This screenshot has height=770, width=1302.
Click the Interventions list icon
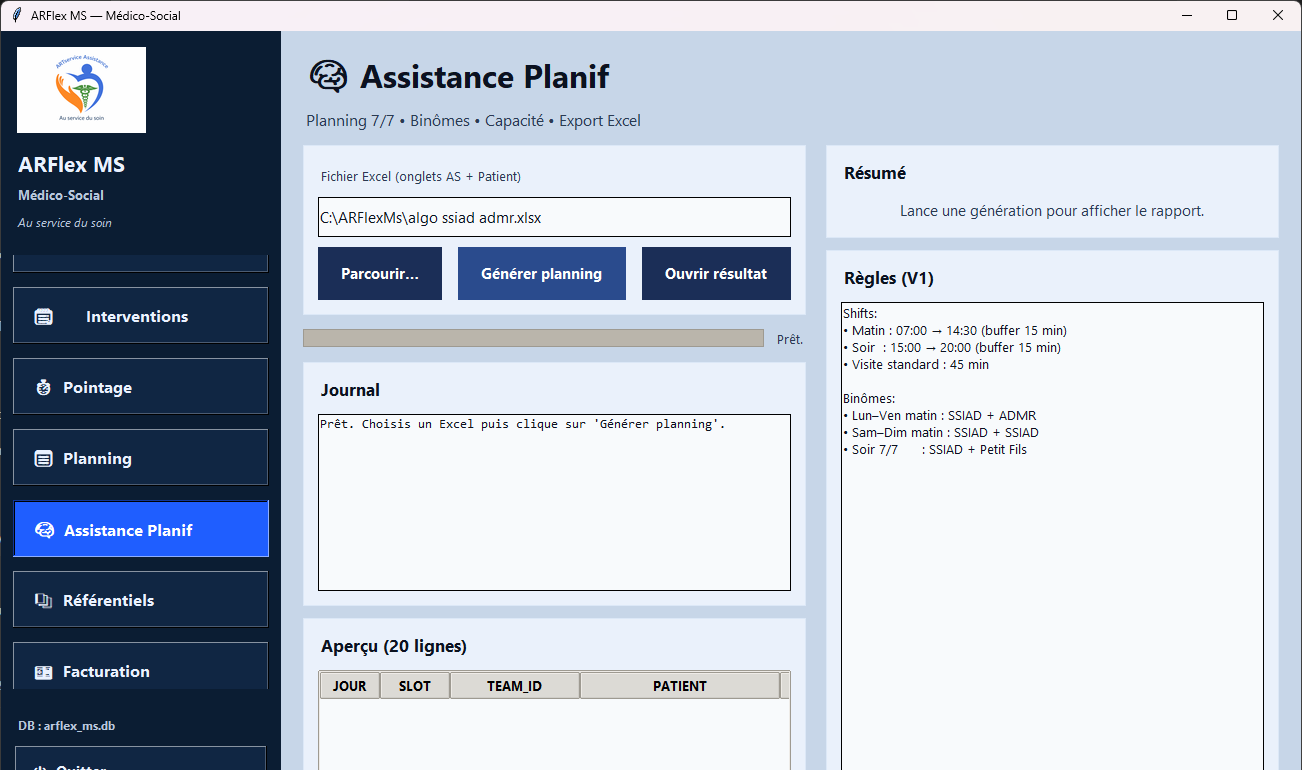tap(44, 315)
